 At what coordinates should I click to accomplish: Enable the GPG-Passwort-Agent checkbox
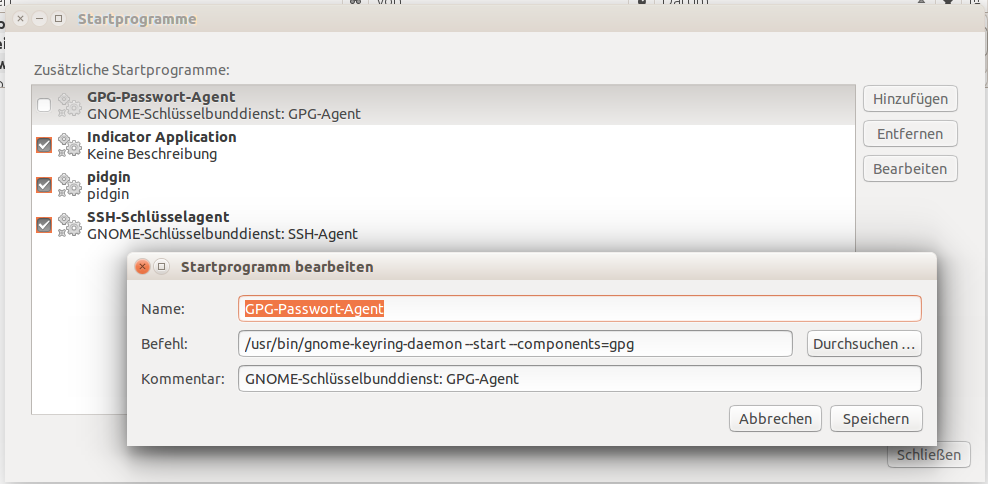pos(43,105)
